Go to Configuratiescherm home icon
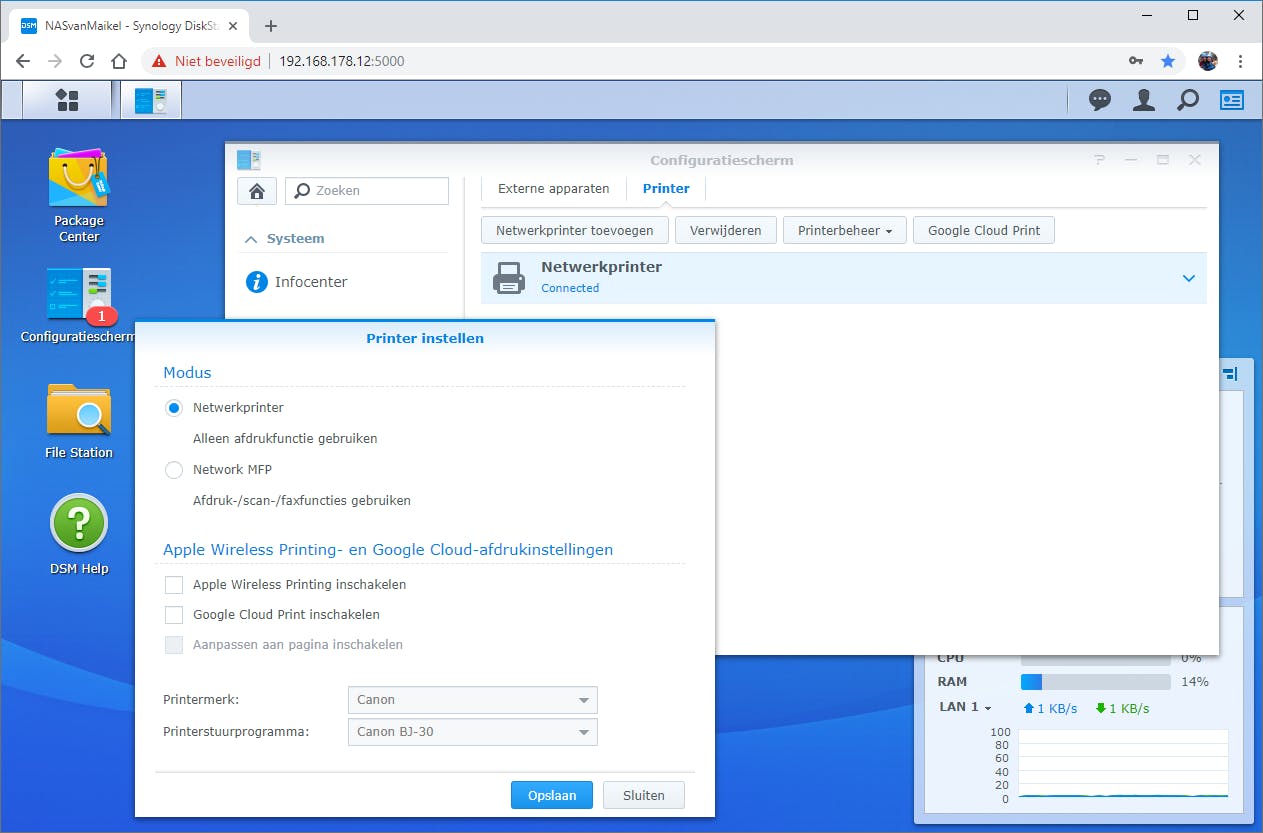 tap(257, 191)
